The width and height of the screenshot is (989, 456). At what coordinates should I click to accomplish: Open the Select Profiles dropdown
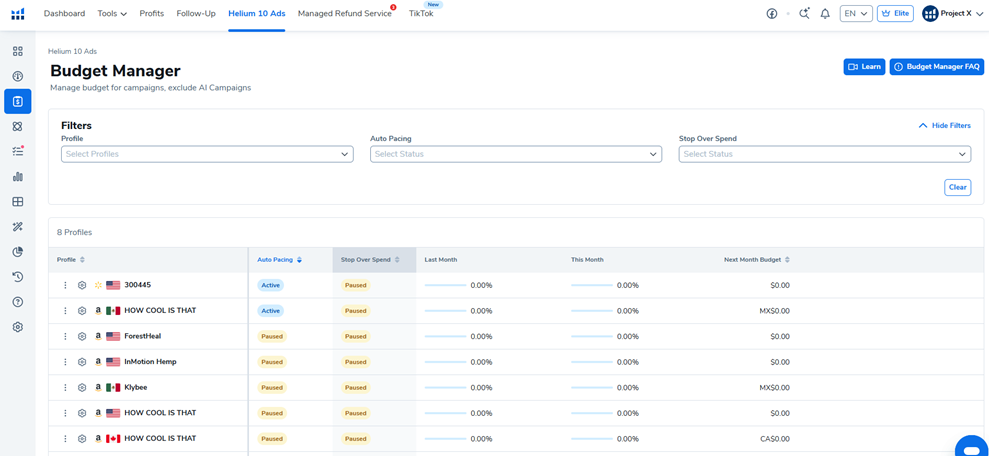(207, 154)
